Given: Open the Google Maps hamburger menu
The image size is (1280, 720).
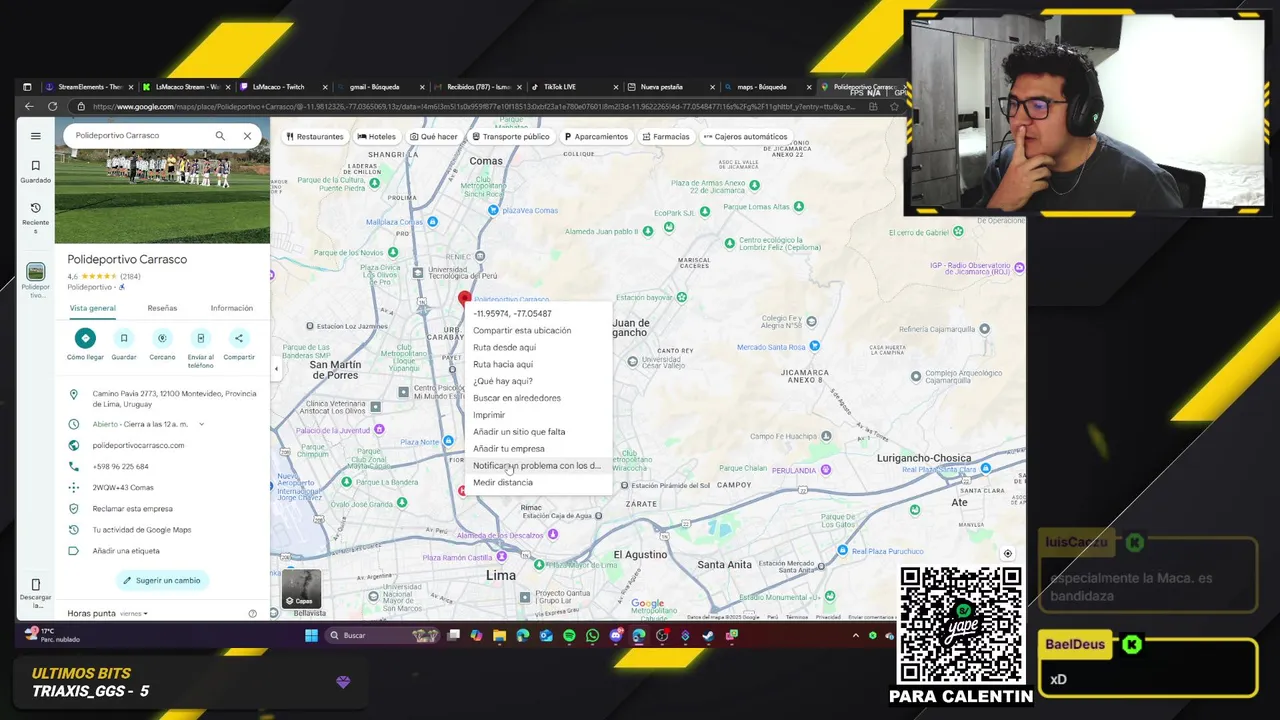Looking at the screenshot, I should tap(35, 136).
